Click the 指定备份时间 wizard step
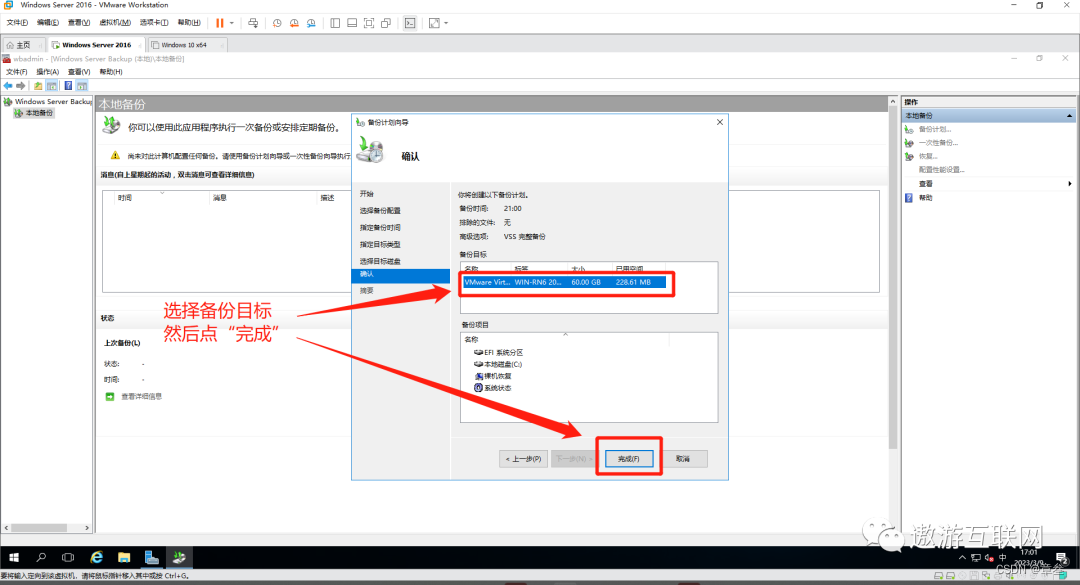The width and height of the screenshot is (1080, 585). click(380, 227)
